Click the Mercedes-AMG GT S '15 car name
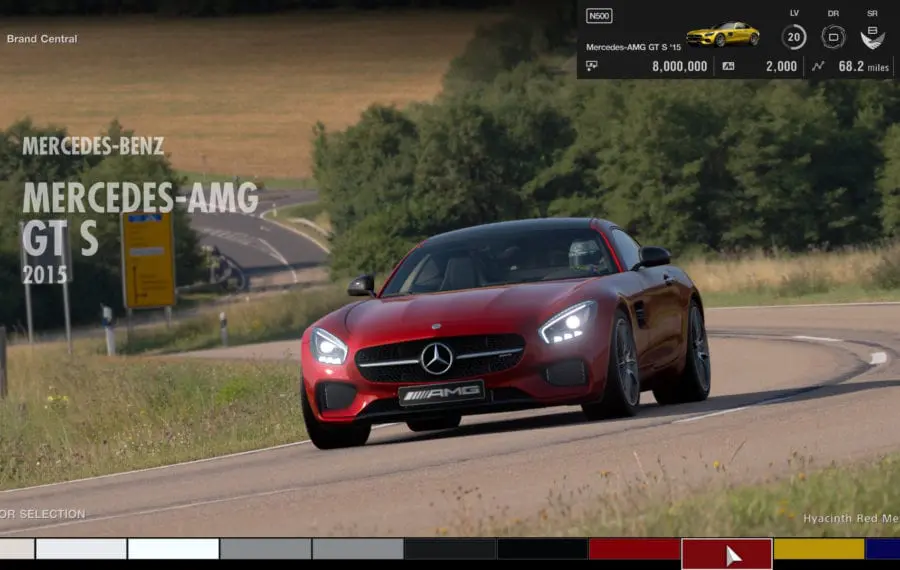 coord(633,47)
